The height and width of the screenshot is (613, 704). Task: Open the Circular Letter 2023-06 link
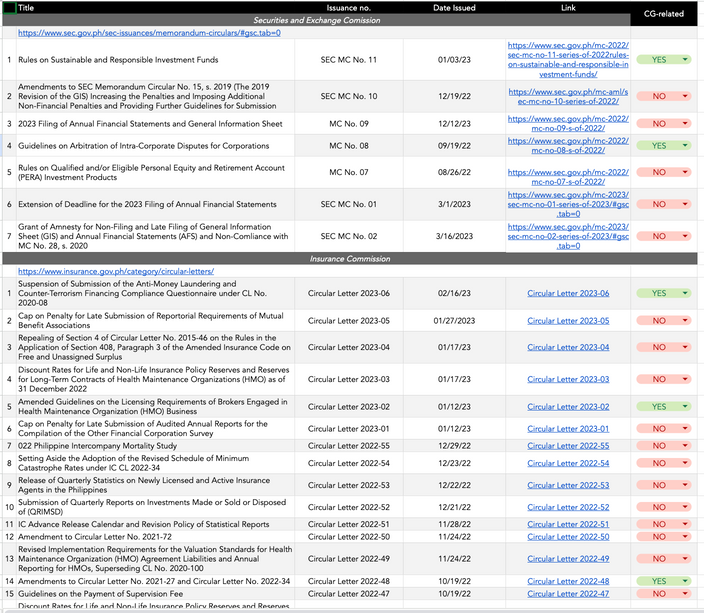click(x=568, y=293)
